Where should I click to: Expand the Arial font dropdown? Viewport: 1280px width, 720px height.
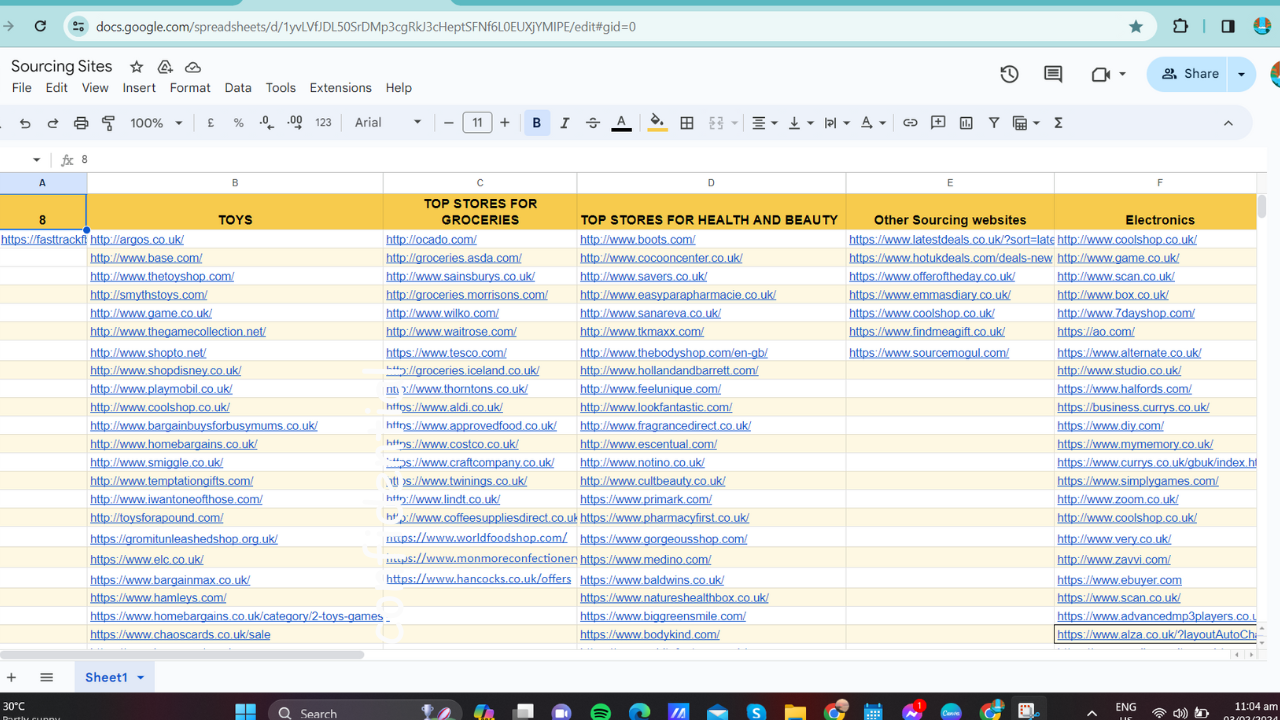click(x=388, y=123)
